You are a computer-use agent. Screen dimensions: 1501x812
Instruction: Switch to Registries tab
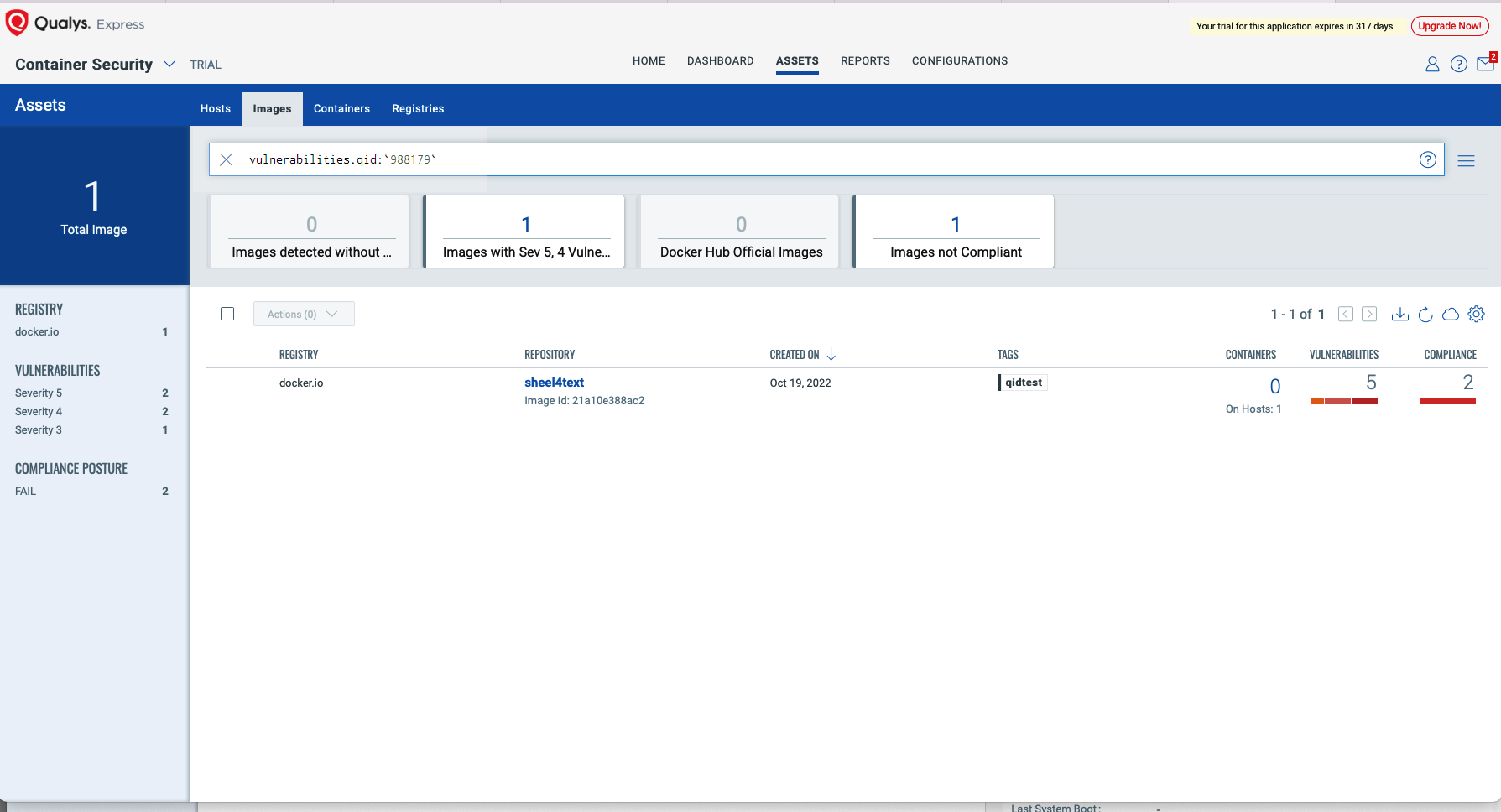(418, 109)
